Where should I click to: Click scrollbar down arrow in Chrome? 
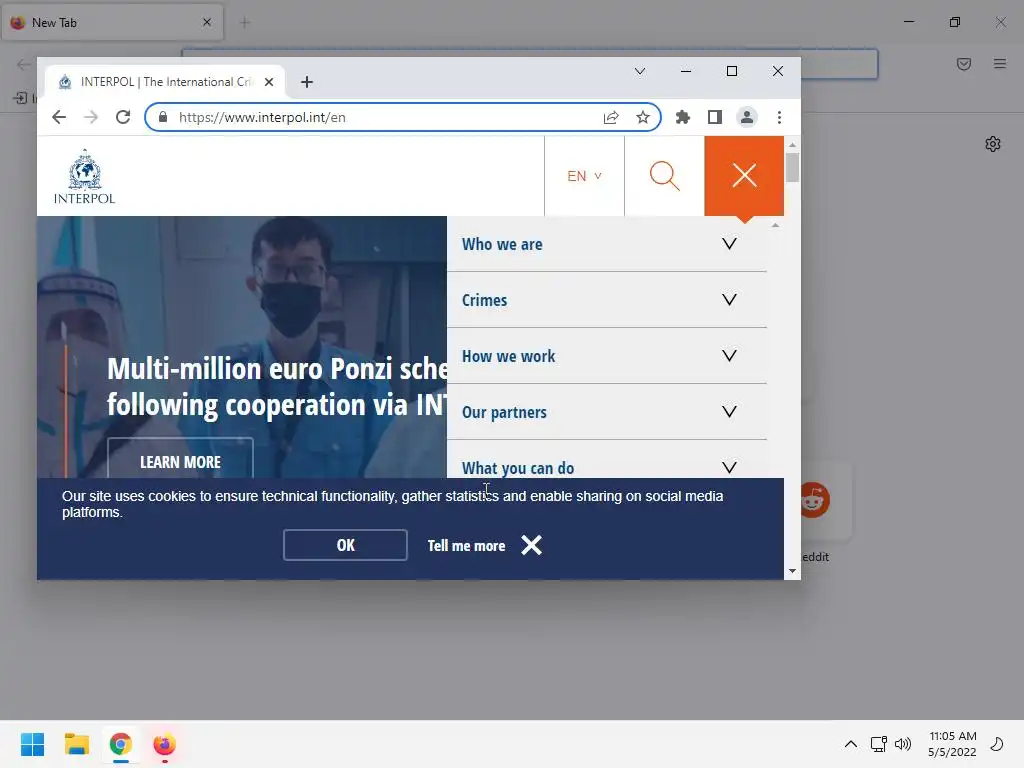pyautogui.click(x=792, y=571)
